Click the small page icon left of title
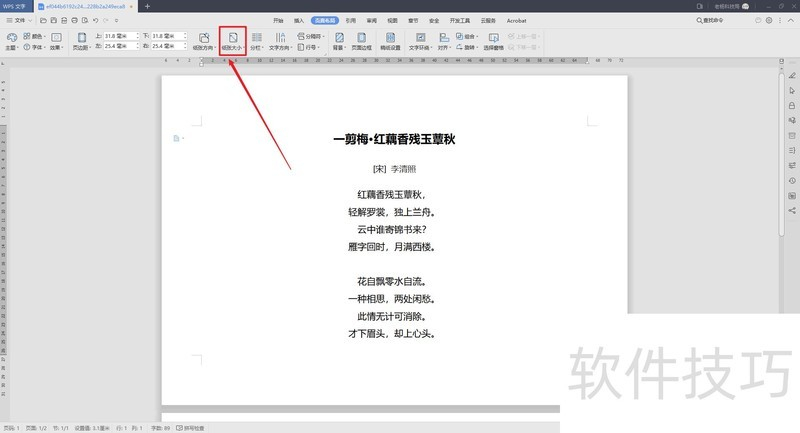 point(177,138)
